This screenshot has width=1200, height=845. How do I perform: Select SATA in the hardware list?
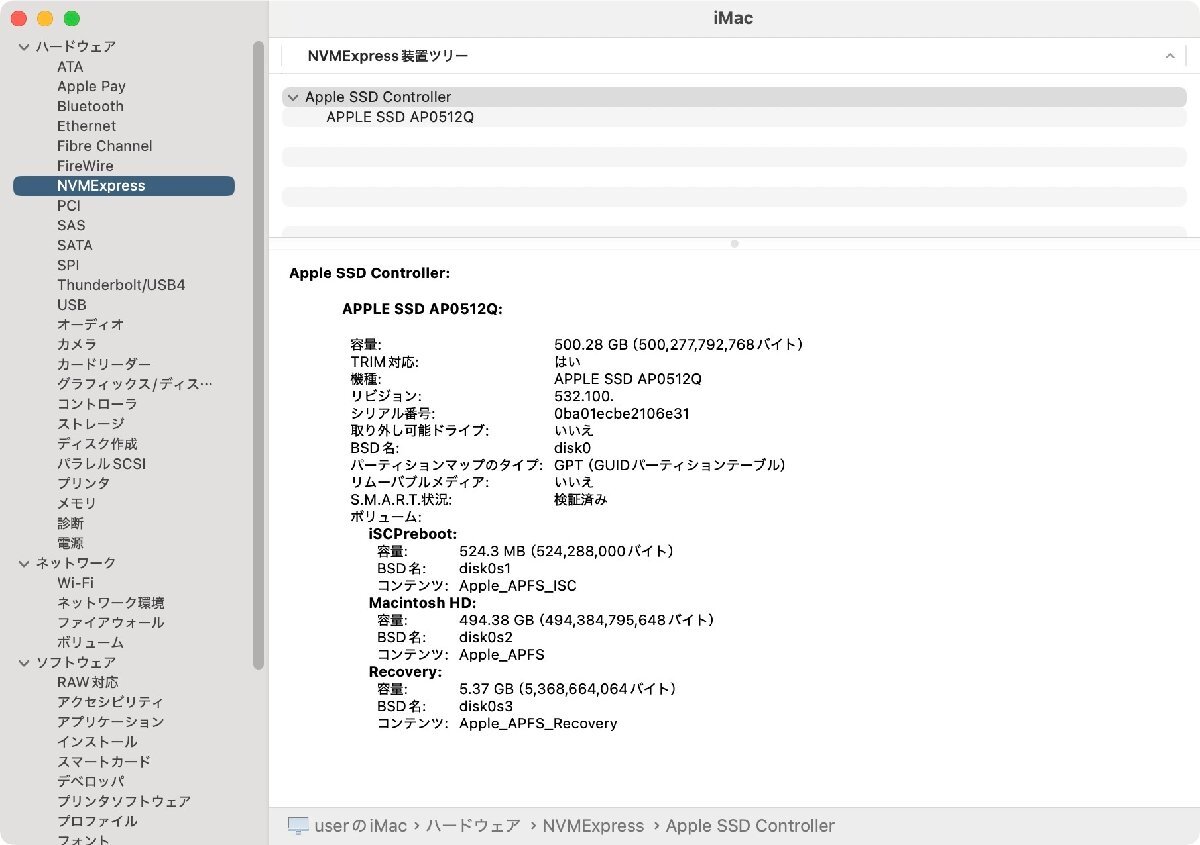pos(75,245)
